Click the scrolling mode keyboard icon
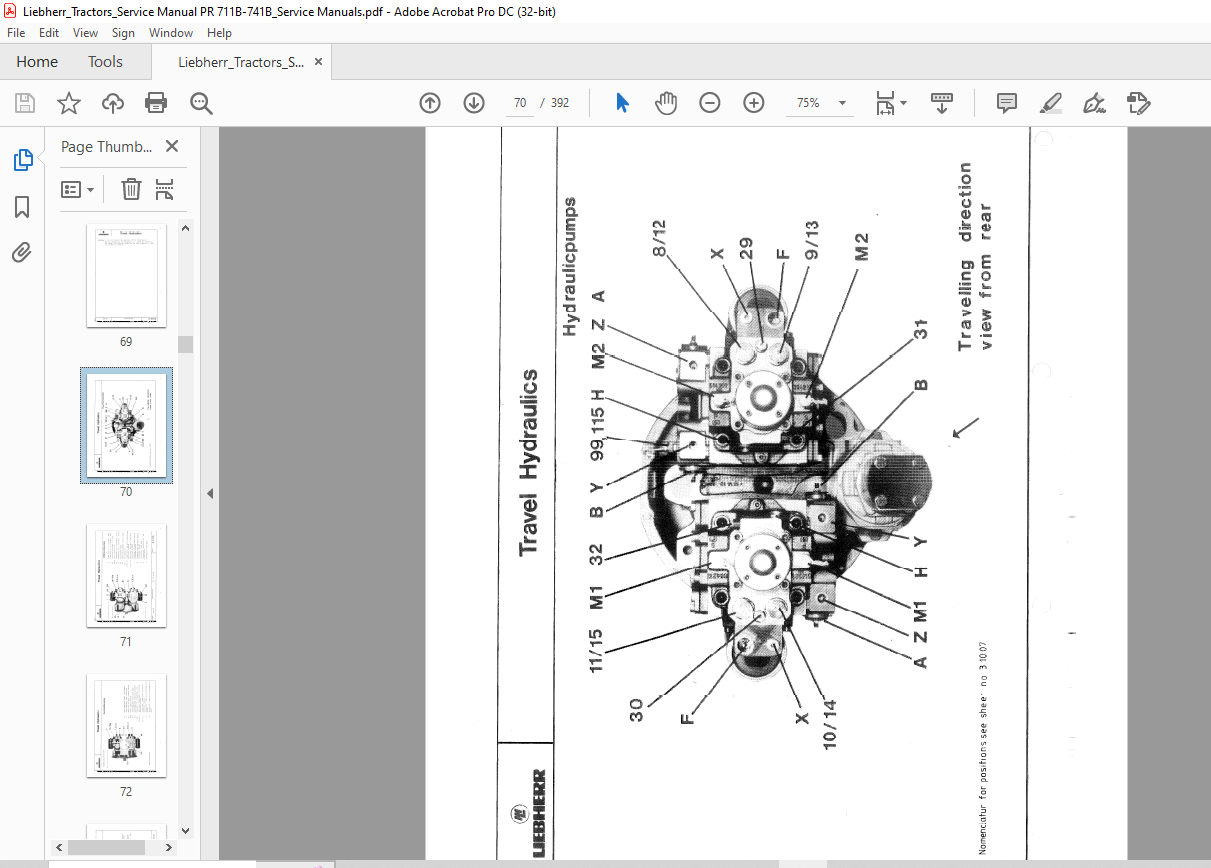The height and width of the screenshot is (868, 1211). tap(942, 103)
